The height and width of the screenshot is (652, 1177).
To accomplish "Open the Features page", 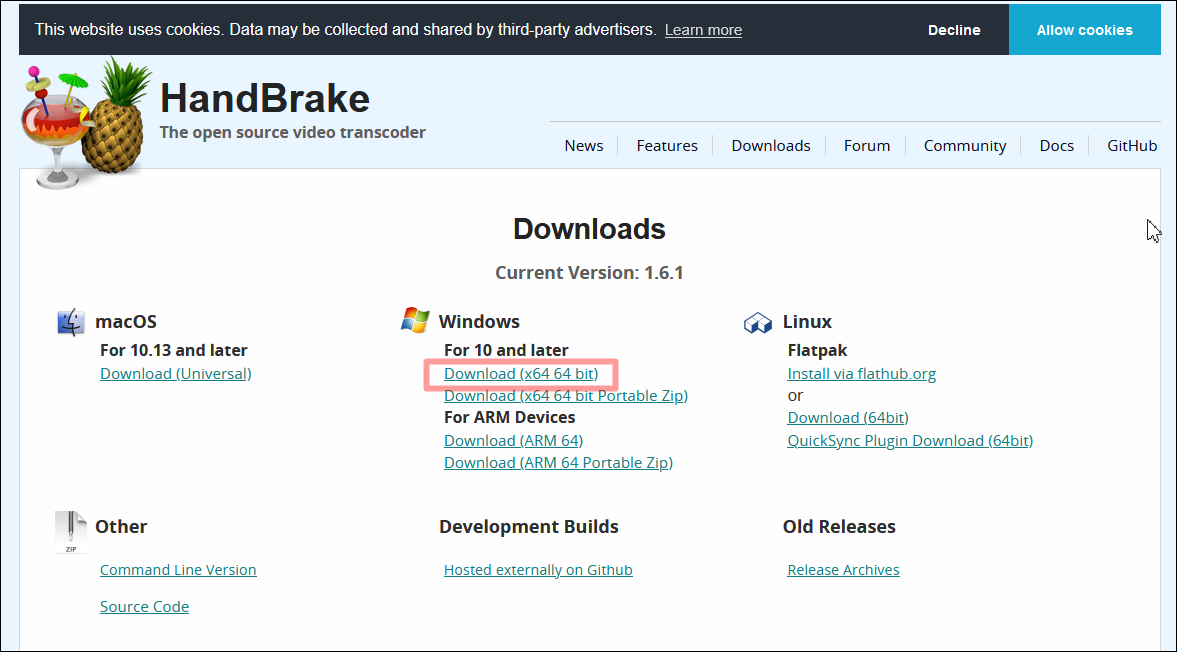I will pyautogui.click(x=667, y=146).
